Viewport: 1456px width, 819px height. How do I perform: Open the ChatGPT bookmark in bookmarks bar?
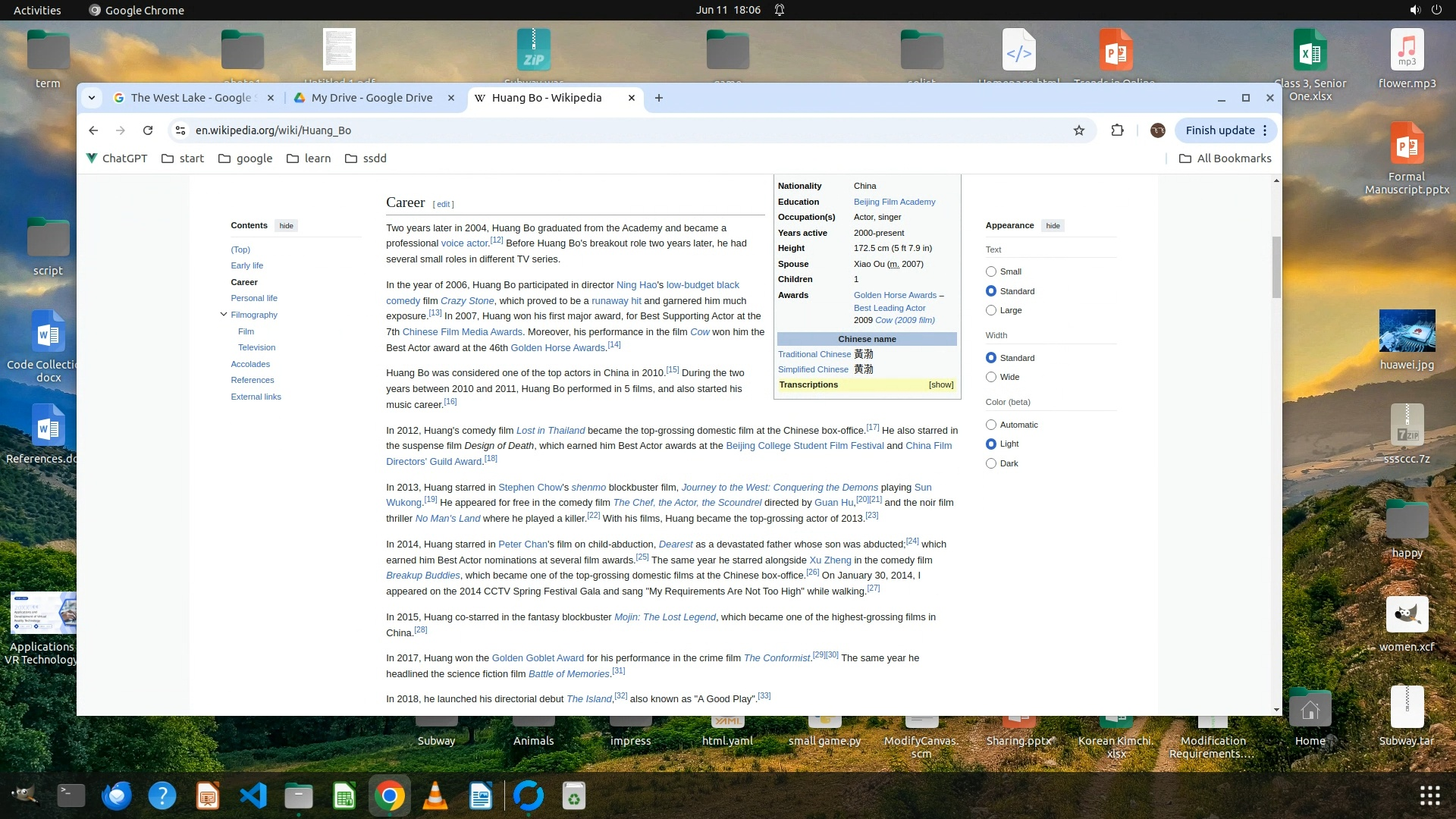coord(116,158)
